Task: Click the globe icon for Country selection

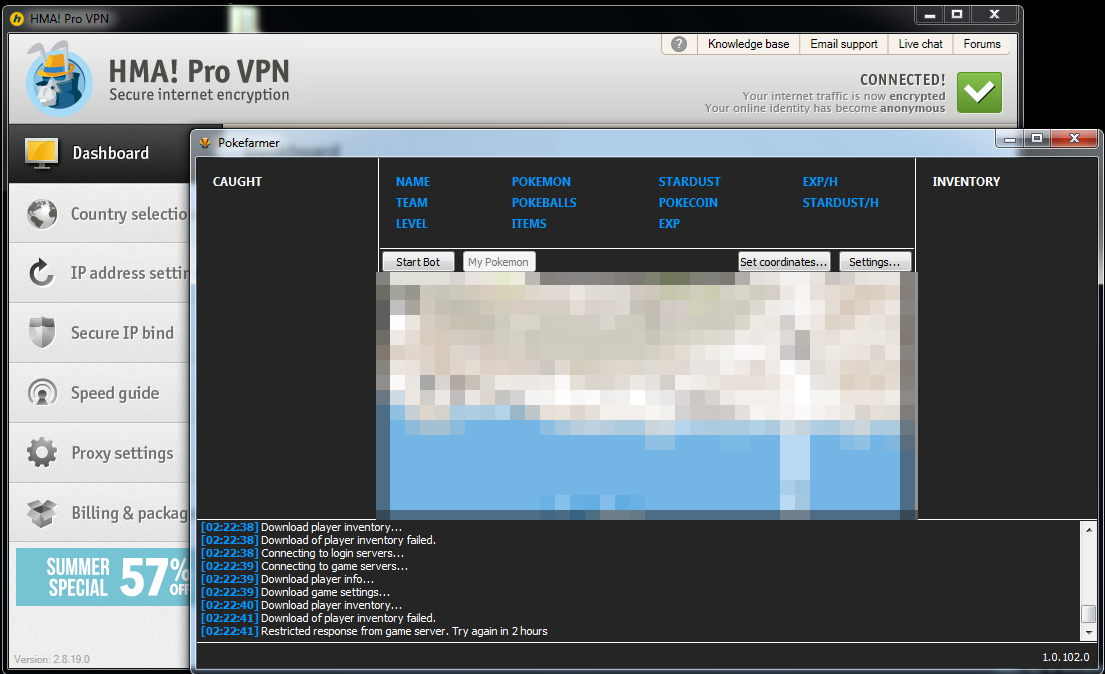Action: 42,214
